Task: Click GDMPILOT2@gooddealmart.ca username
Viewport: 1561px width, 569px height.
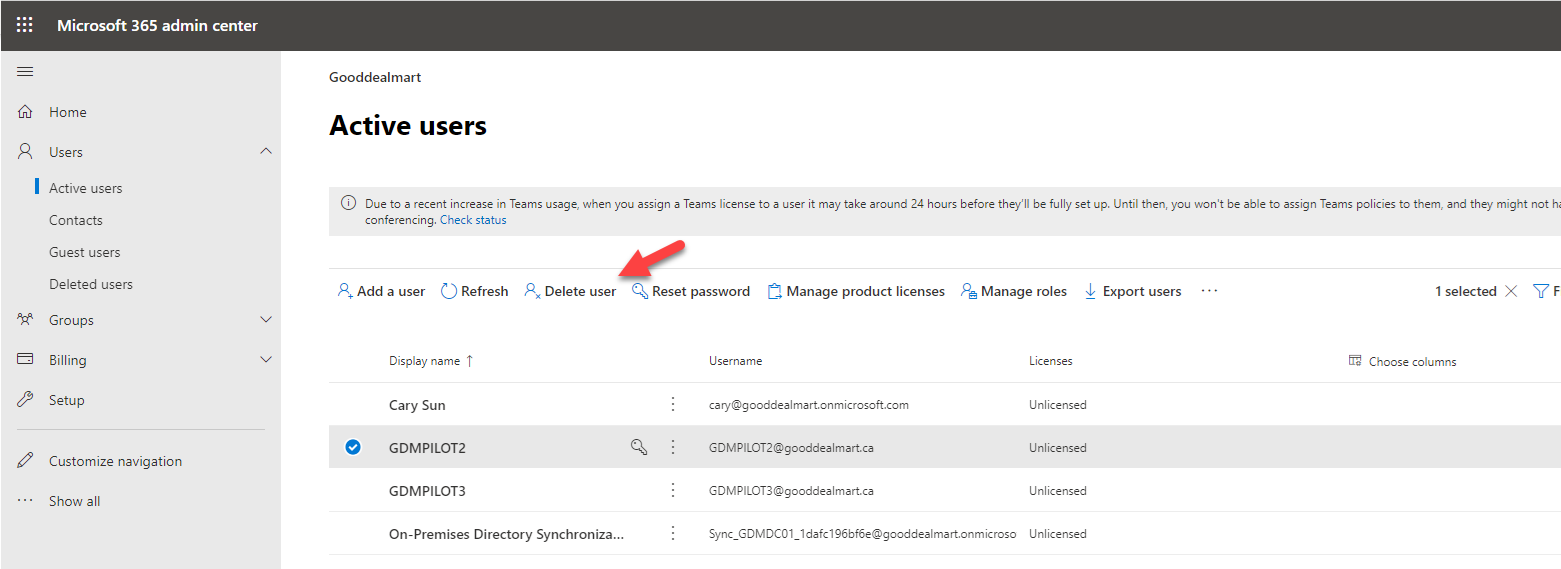Action: [x=791, y=448]
